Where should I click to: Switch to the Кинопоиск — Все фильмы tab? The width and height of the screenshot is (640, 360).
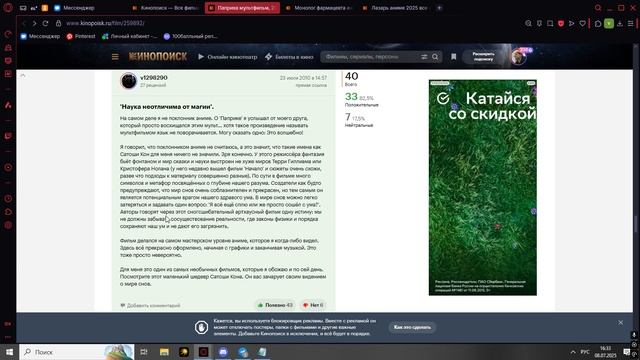(x=166, y=8)
